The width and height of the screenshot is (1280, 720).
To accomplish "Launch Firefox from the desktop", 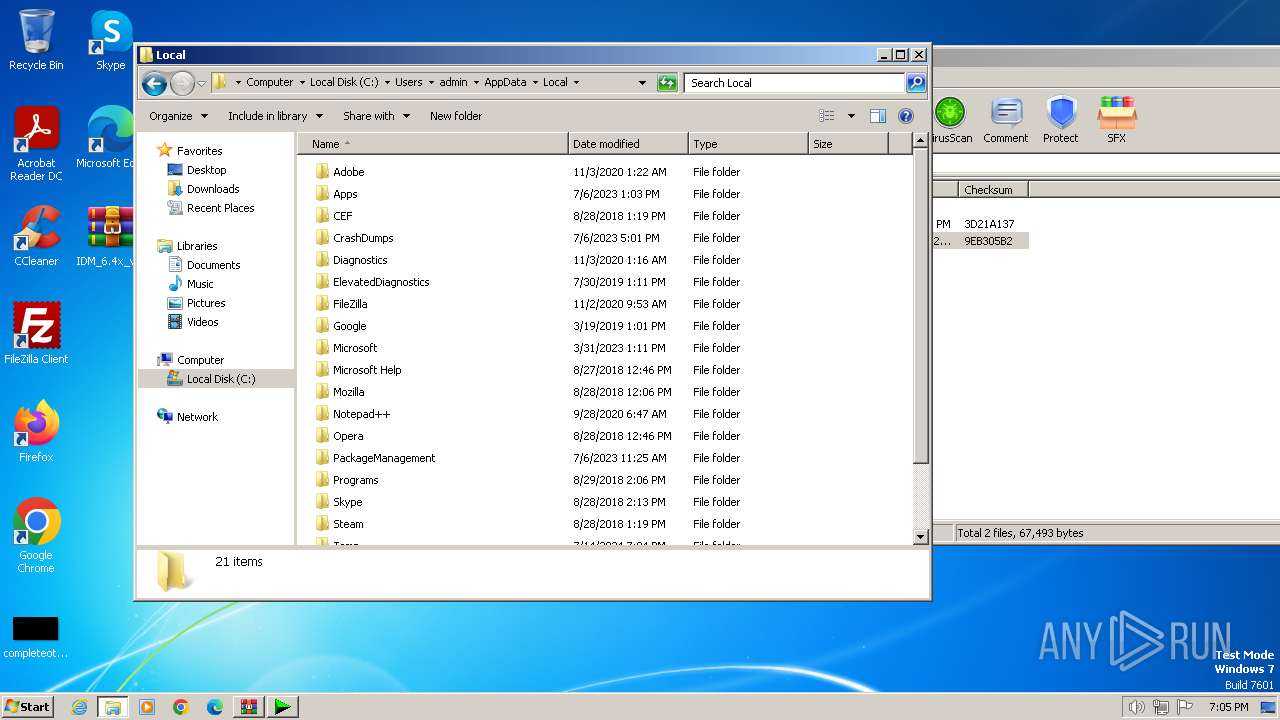I will 36,432.
